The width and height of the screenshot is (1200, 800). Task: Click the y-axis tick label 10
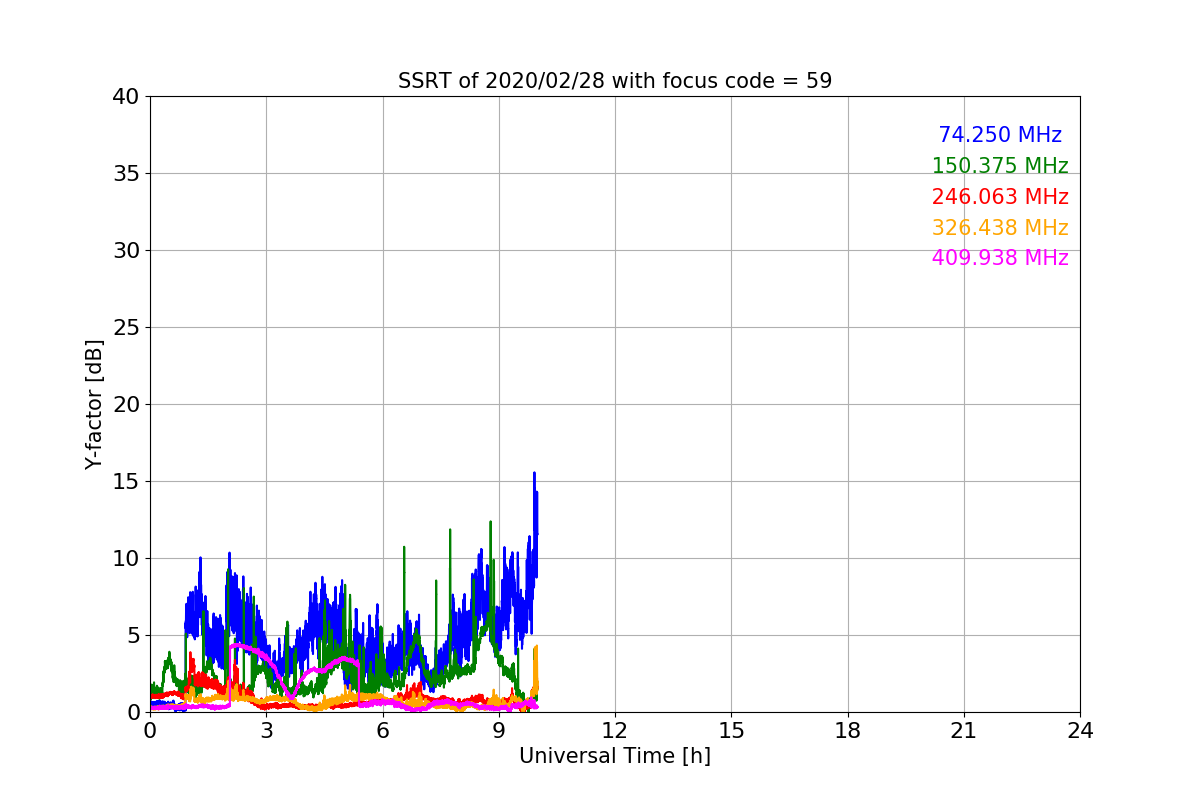click(x=126, y=559)
